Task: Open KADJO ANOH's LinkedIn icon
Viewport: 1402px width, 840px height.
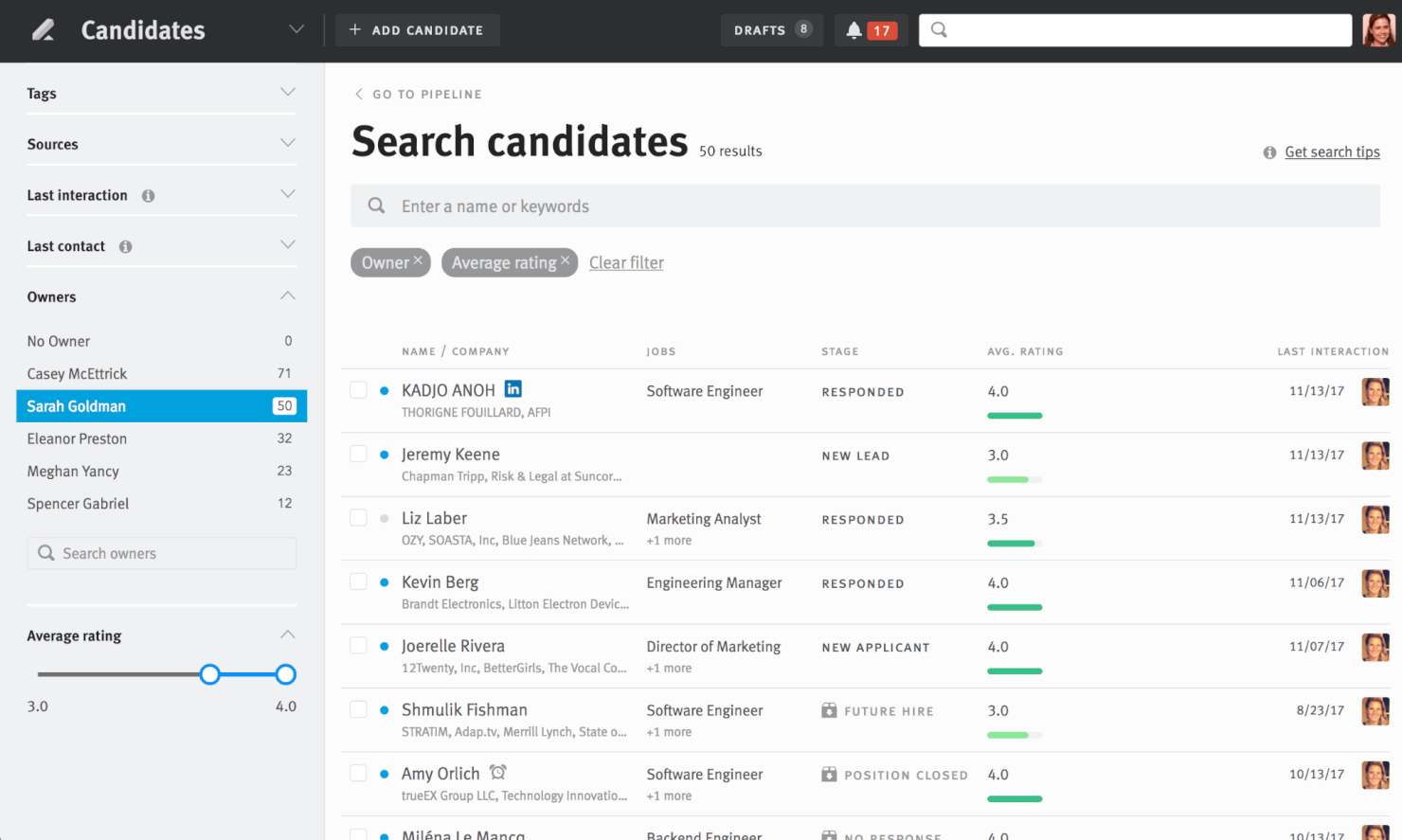Action: [512, 389]
